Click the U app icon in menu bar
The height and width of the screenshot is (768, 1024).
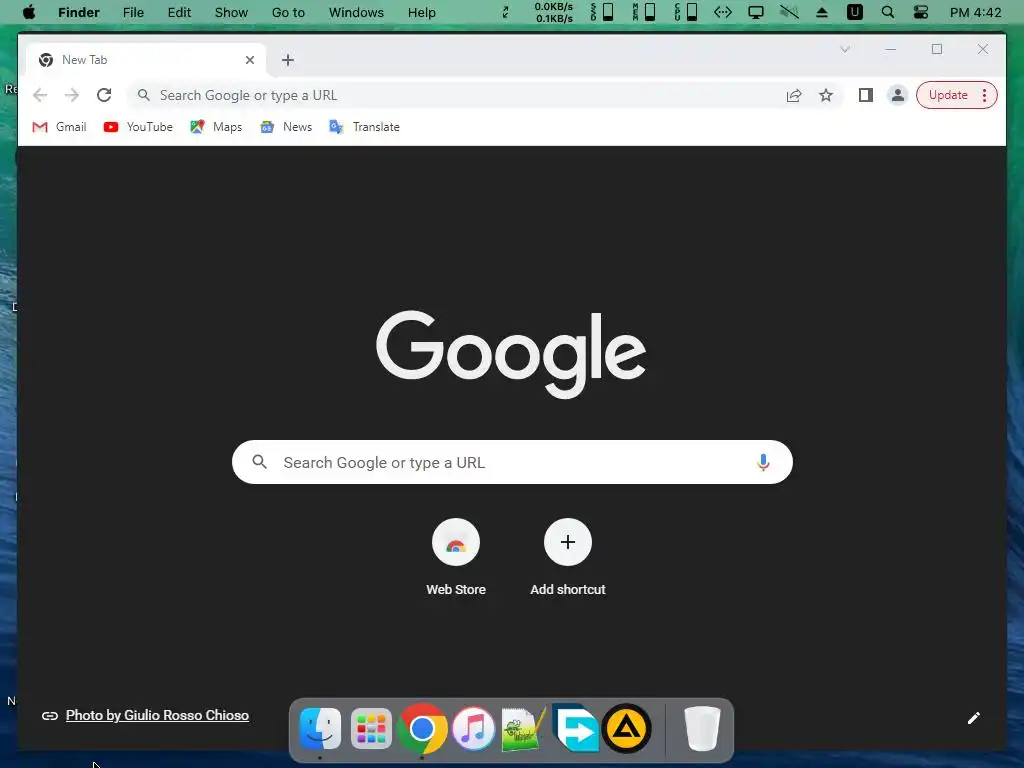pos(854,12)
